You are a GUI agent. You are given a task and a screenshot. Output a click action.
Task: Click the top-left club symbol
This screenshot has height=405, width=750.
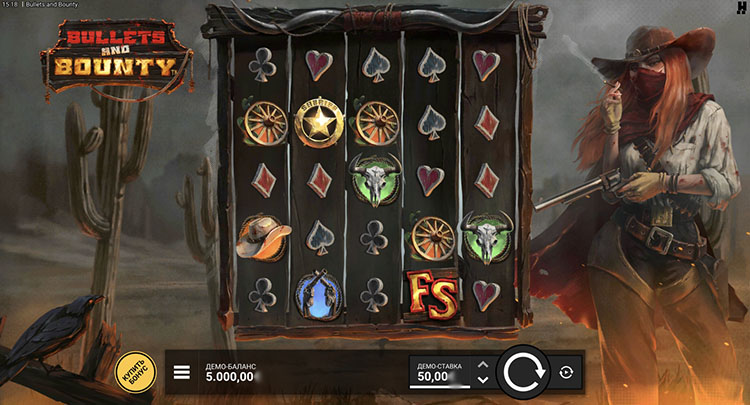point(263,65)
